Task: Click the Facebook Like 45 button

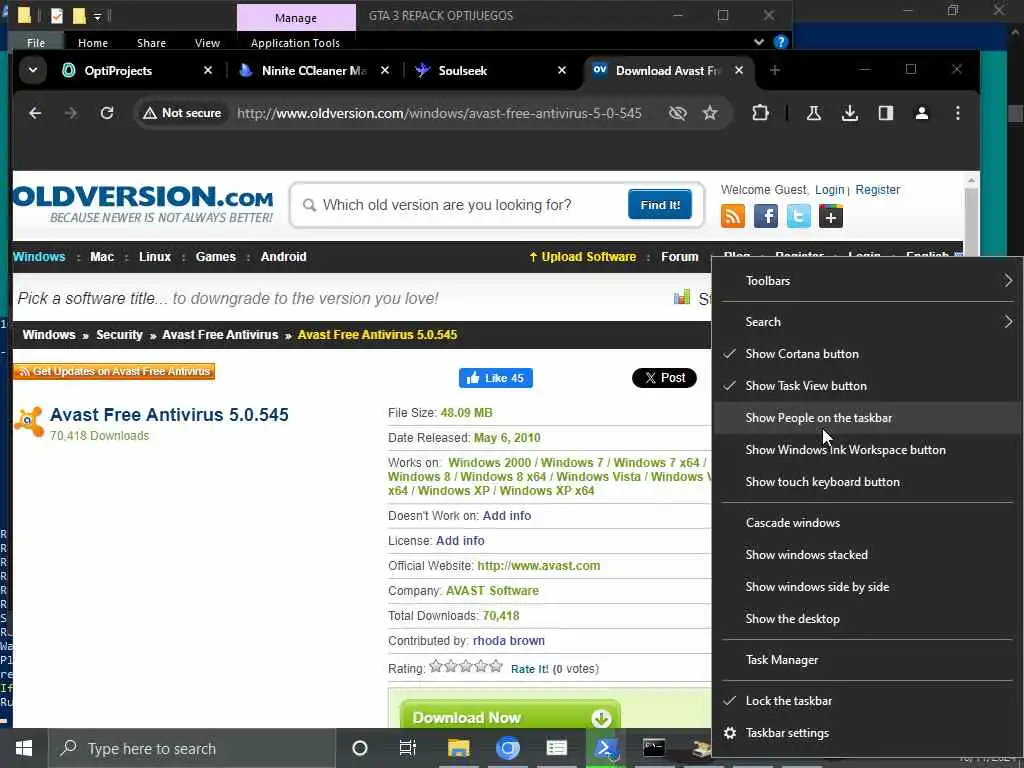Action: click(496, 378)
